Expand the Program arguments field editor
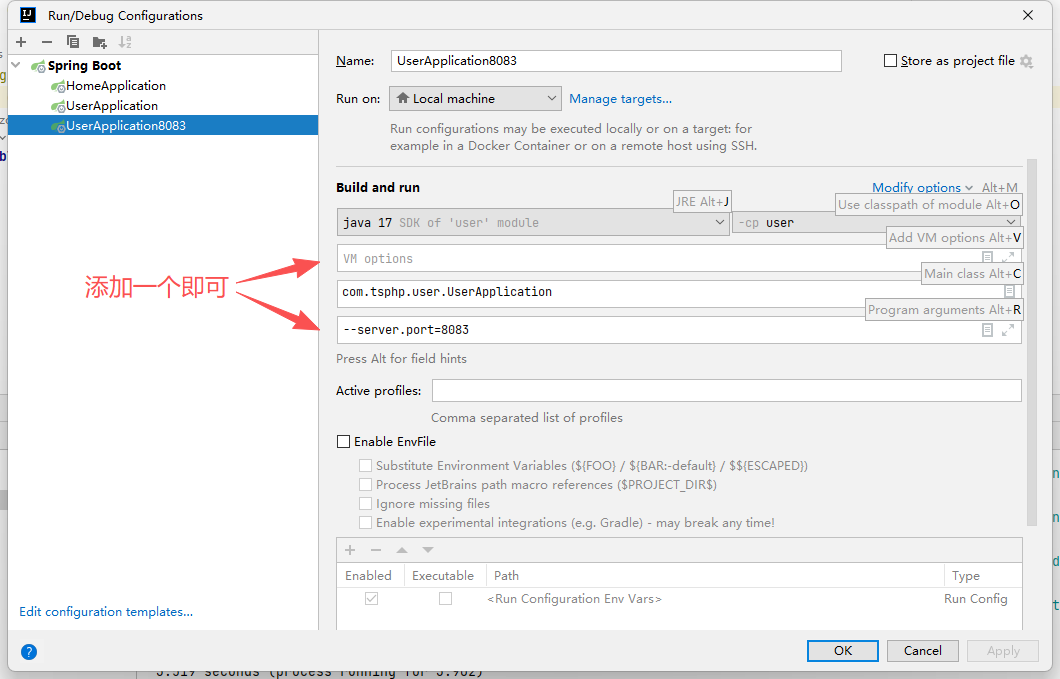Viewport: 1060px width, 679px height. 1008,330
